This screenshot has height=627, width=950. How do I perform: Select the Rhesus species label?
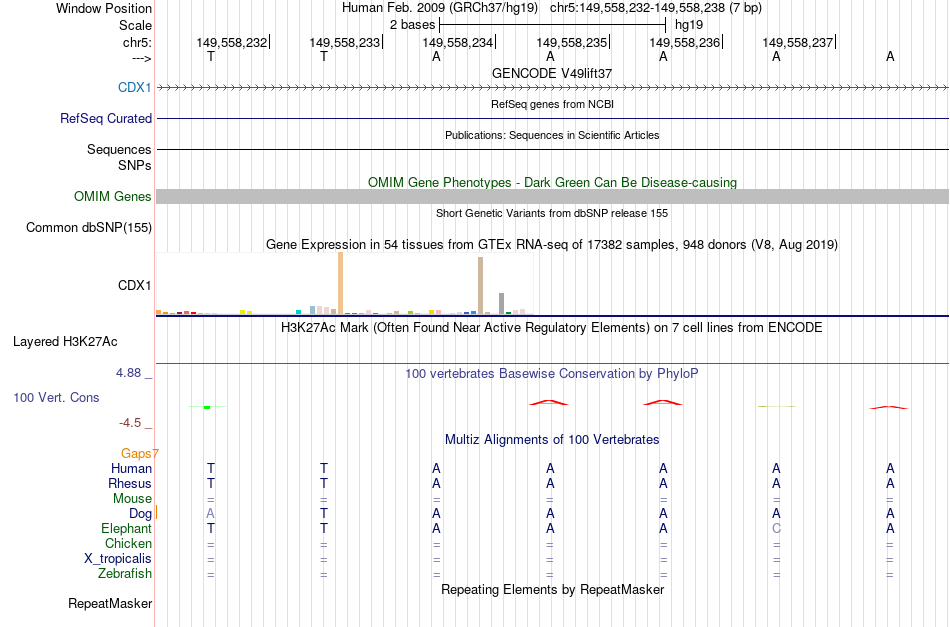point(130,483)
